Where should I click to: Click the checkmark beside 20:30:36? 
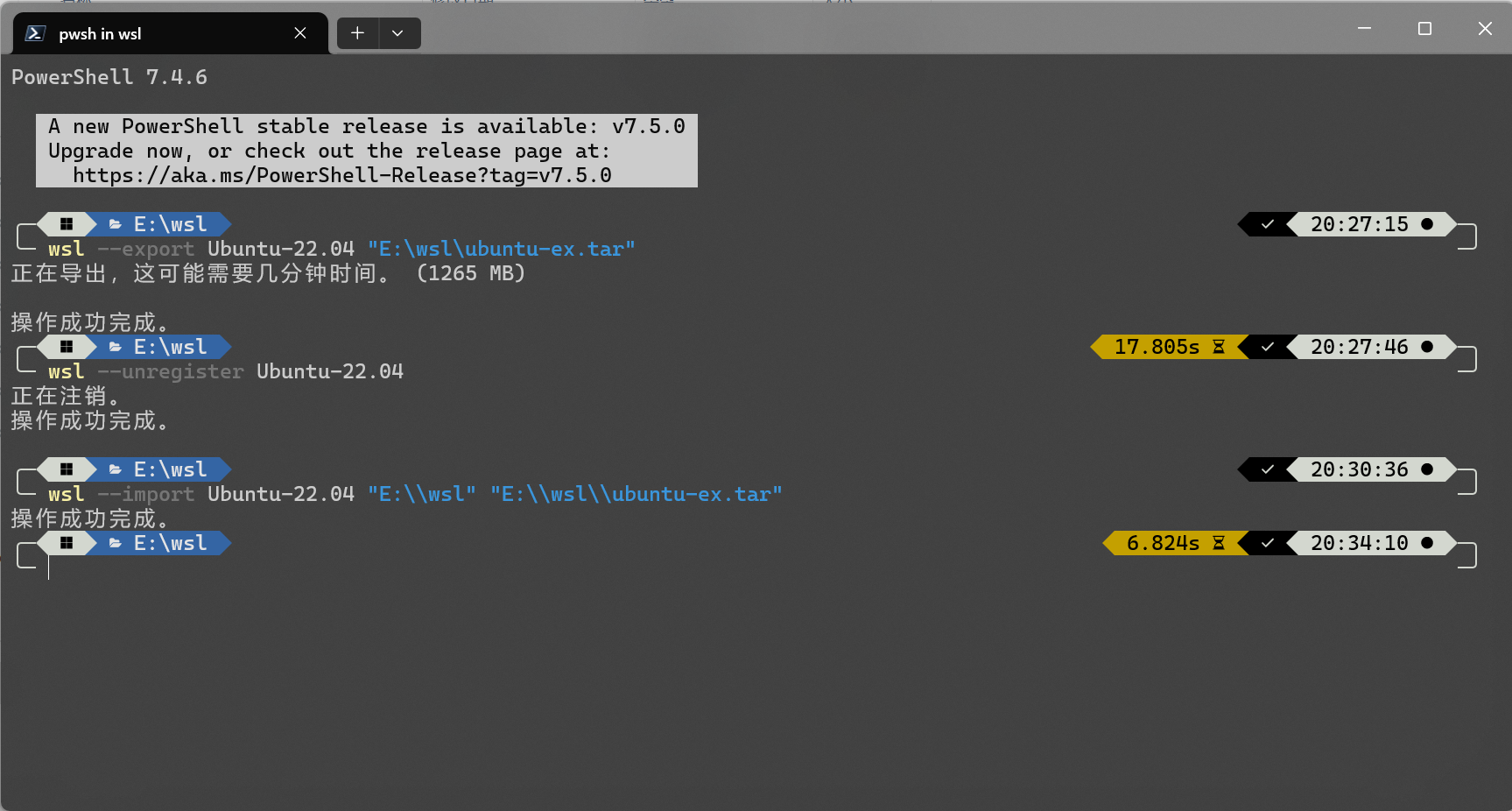1268,469
